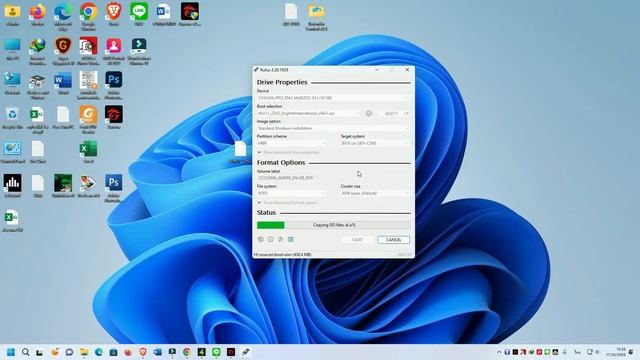
Task: Open the green LINE icon on the taskbar
Action: pyautogui.click(x=216, y=352)
